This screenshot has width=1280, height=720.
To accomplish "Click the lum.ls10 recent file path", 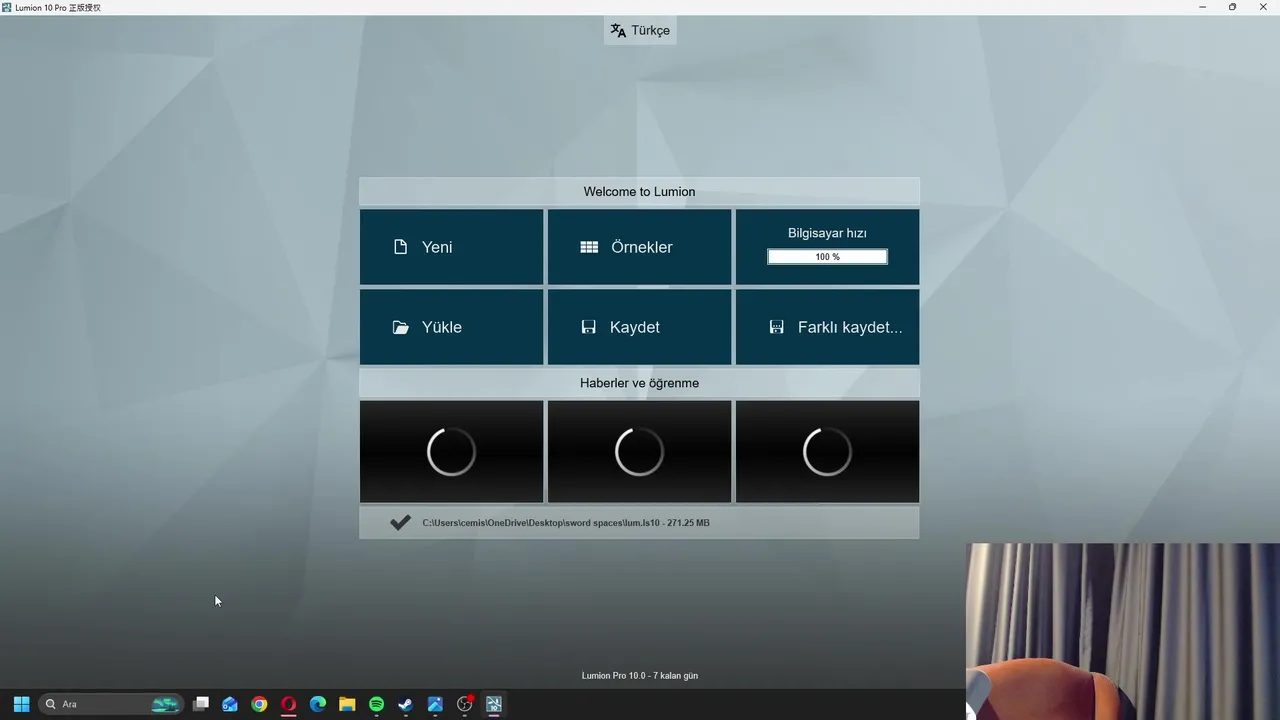I will point(566,523).
